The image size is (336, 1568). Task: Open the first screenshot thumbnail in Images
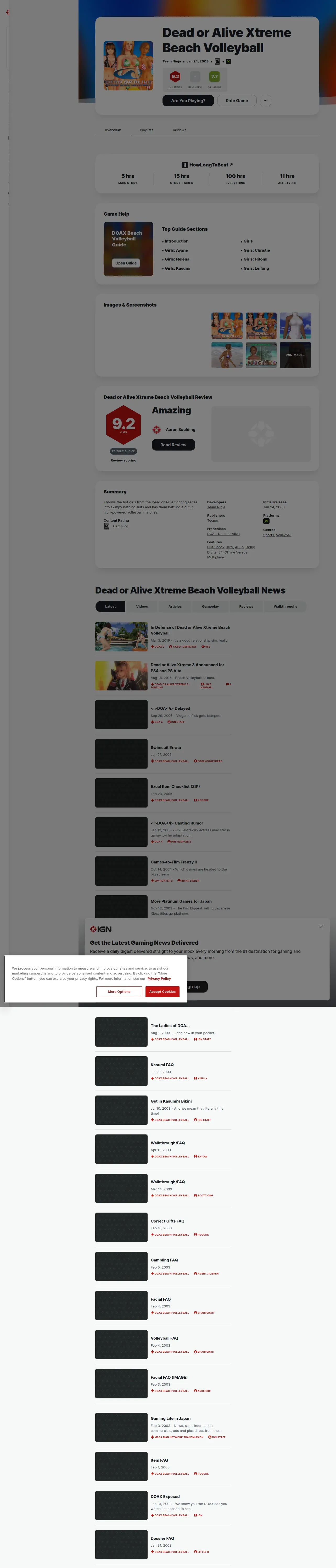point(227,326)
